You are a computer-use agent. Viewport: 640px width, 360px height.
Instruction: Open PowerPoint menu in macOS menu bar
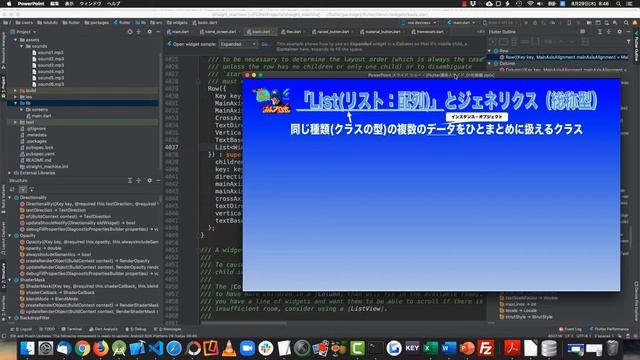[x=31, y=4]
